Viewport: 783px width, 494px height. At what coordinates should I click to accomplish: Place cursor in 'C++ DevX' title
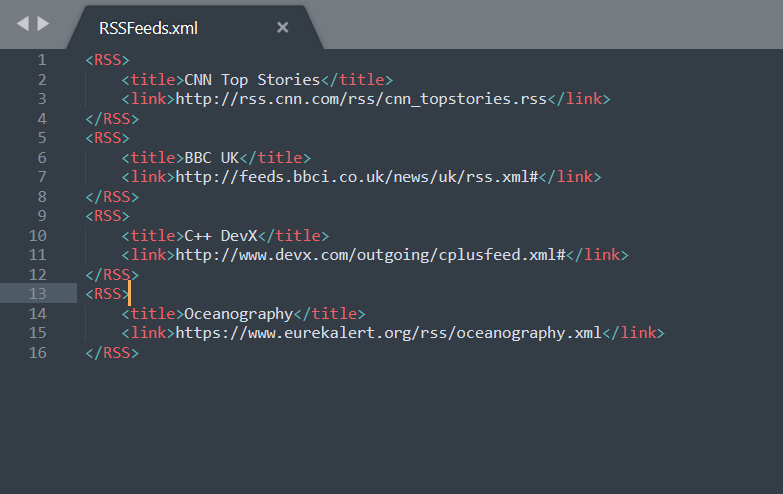click(221, 236)
